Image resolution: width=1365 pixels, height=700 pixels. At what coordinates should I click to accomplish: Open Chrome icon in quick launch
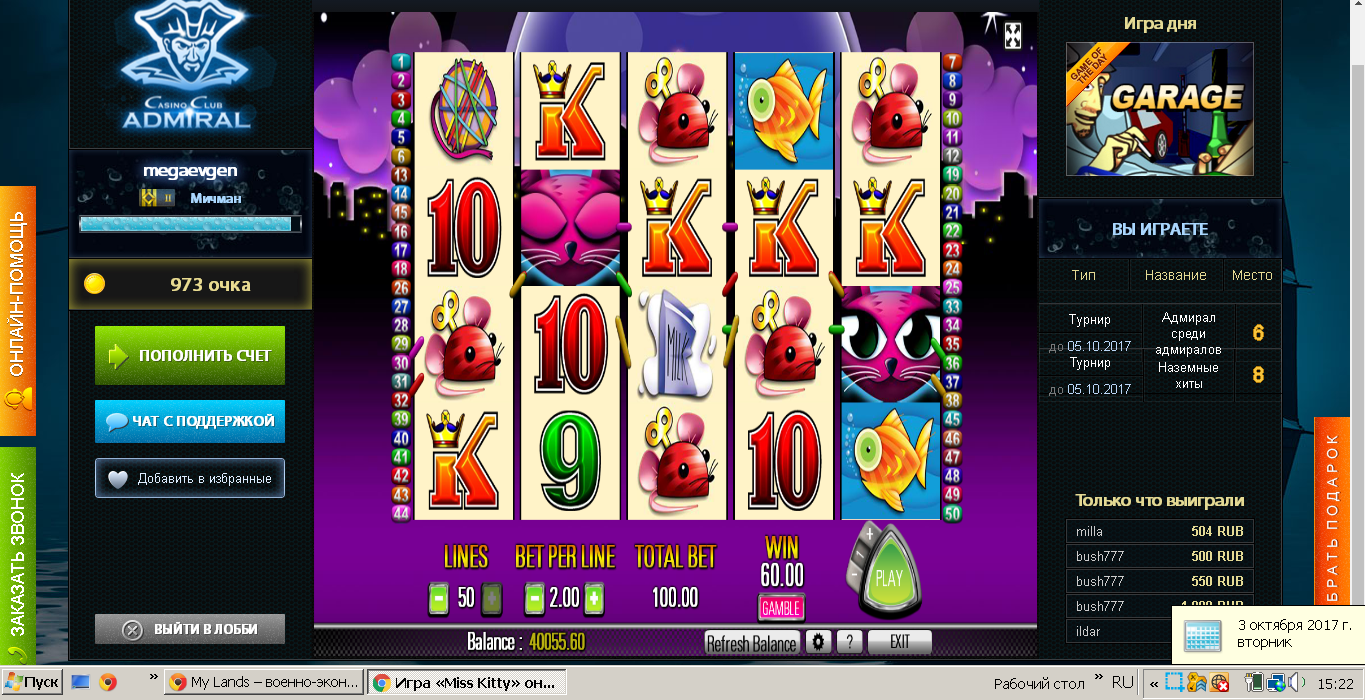tap(108, 683)
